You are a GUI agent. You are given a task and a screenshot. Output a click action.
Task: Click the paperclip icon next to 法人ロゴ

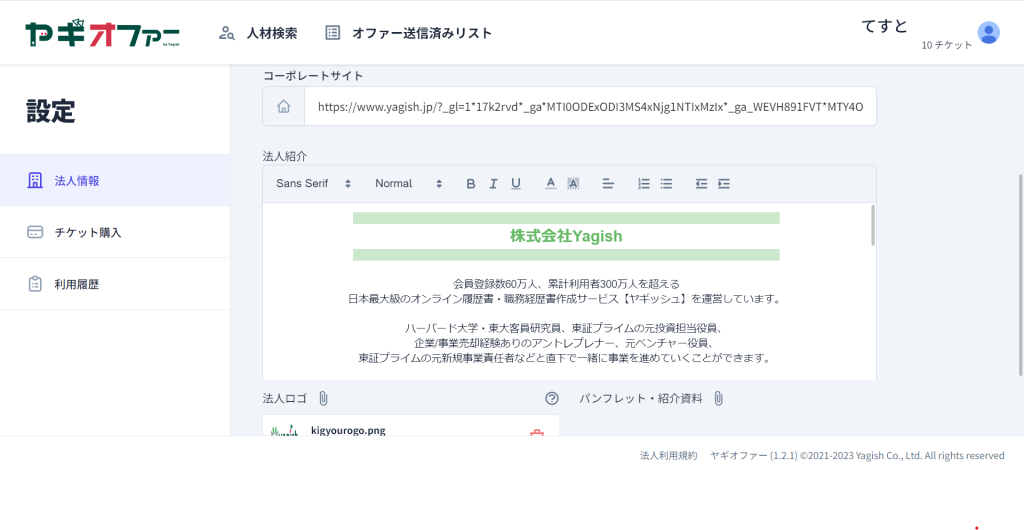pyautogui.click(x=323, y=398)
